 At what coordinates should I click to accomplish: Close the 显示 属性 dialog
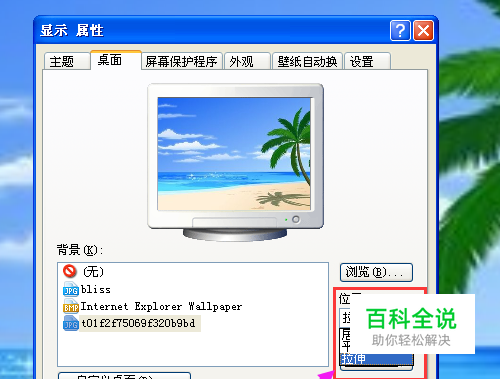(x=423, y=31)
